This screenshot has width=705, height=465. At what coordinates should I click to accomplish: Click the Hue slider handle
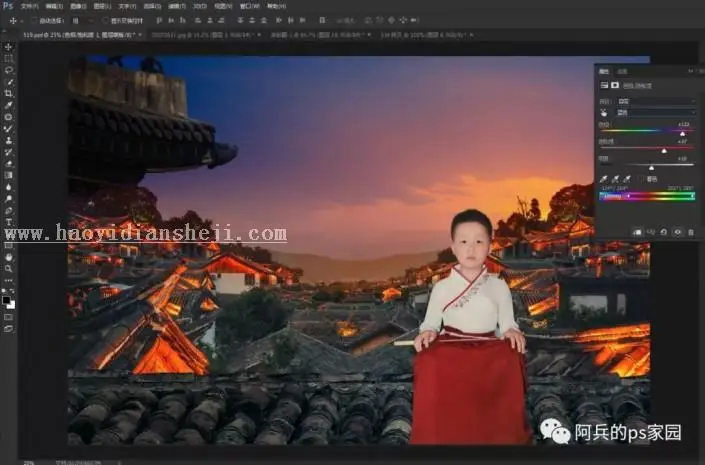[x=683, y=134]
